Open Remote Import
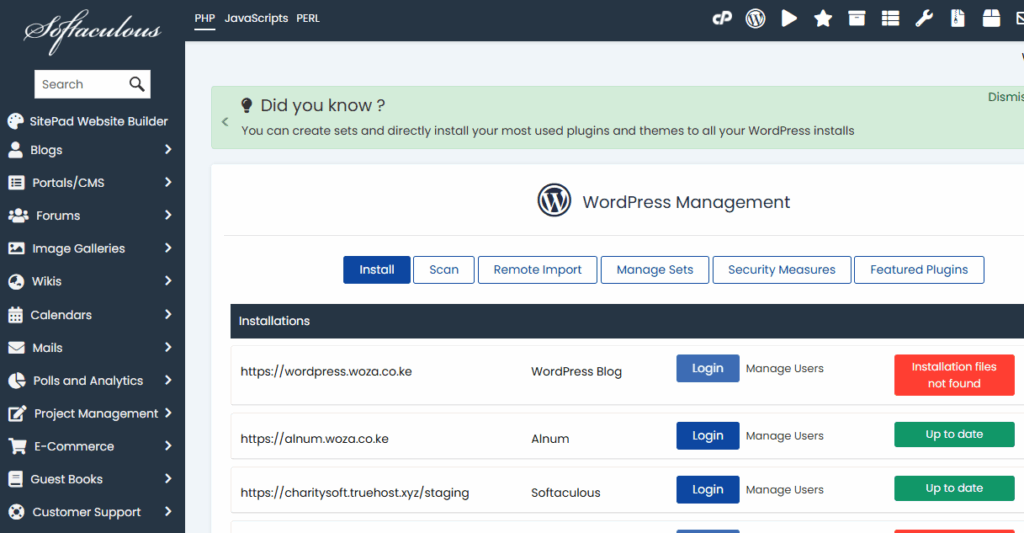Image resolution: width=1024 pixels, height=533 pixels. [x=537, y=270]
